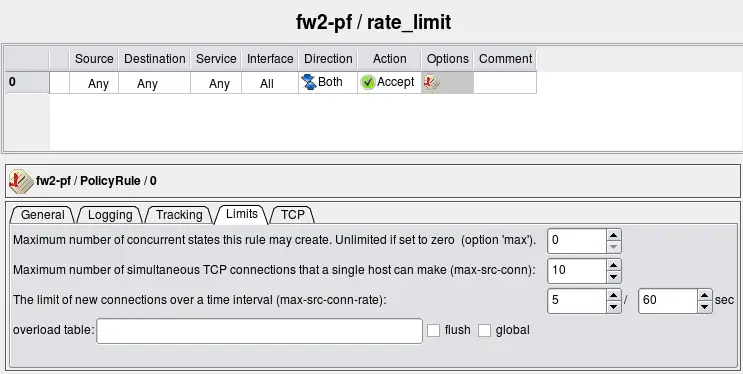
Task: Click the Source column header
Action: (x=94, y=59)
